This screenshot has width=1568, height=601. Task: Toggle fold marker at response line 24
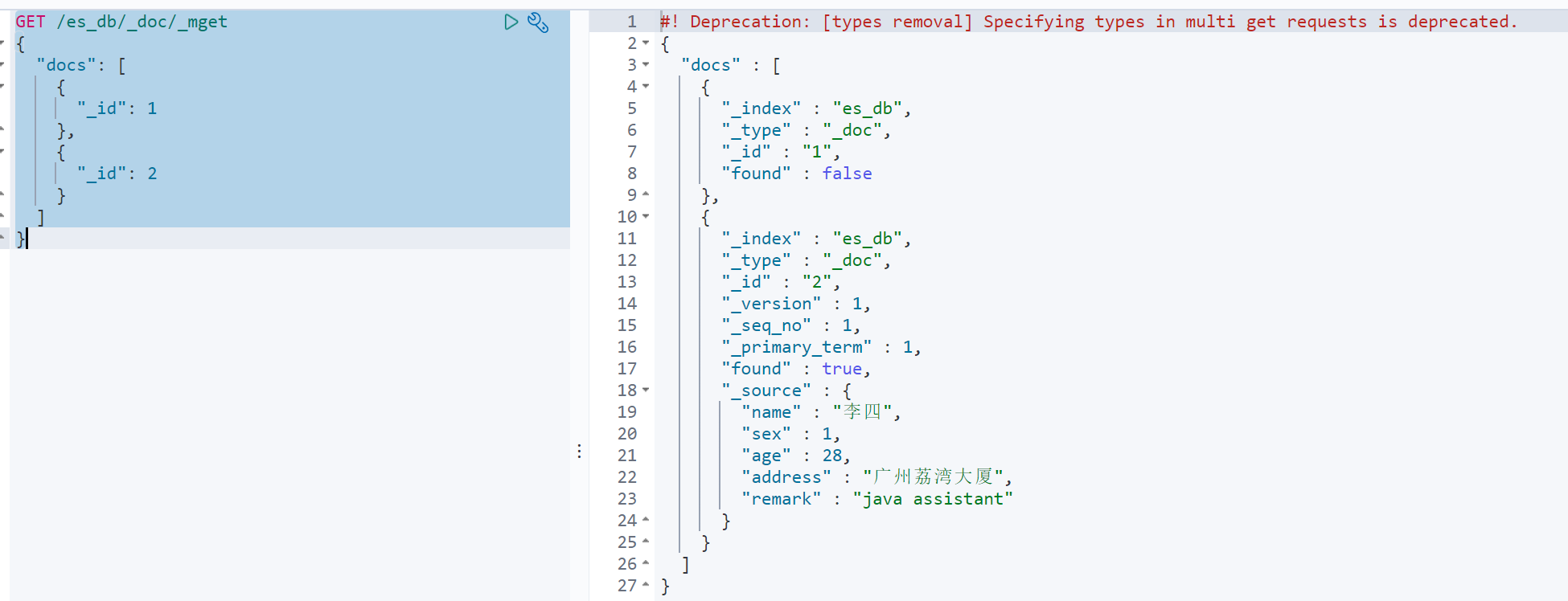coord(646,521)
